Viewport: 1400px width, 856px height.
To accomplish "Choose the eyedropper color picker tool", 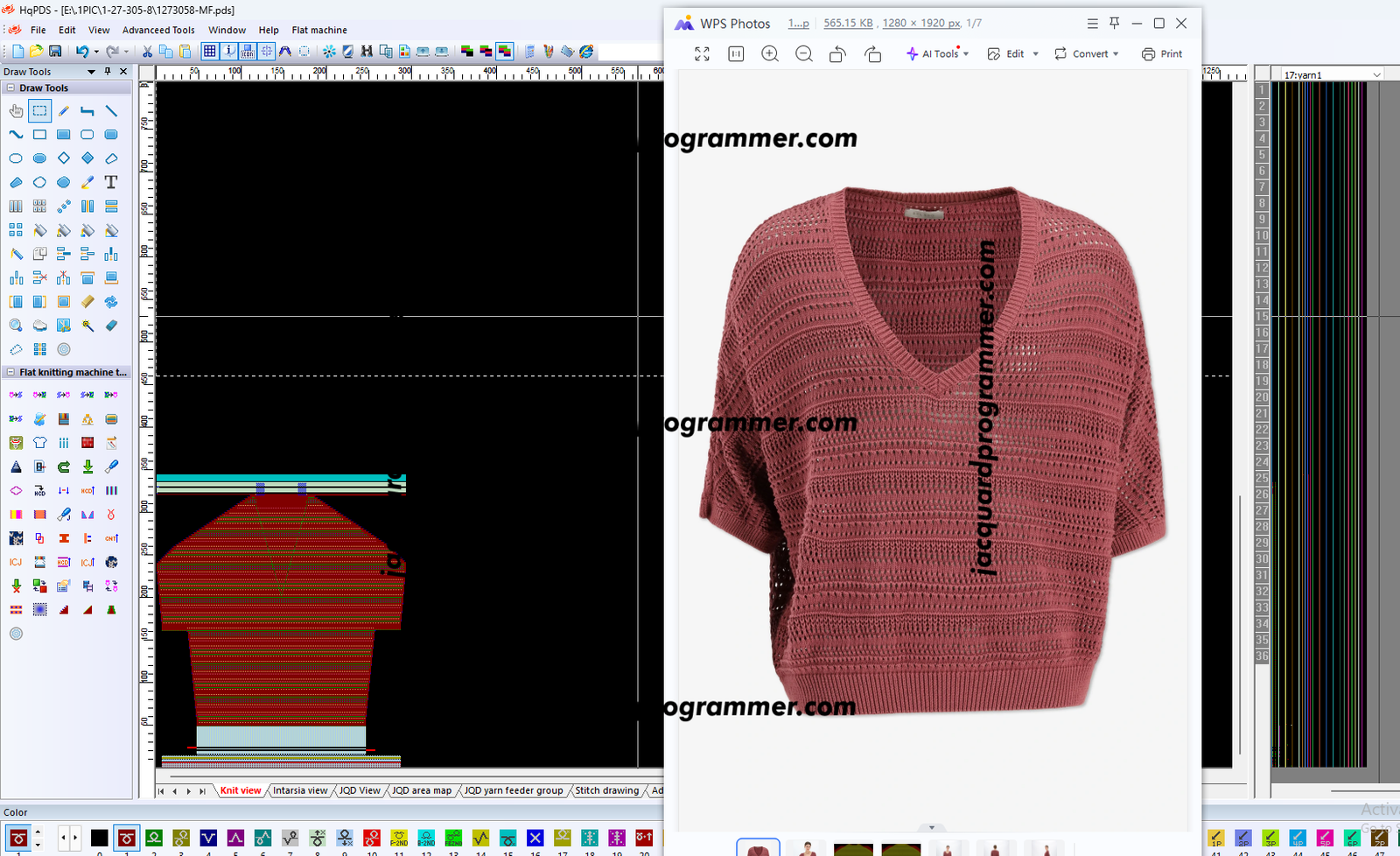I will 87,182.
